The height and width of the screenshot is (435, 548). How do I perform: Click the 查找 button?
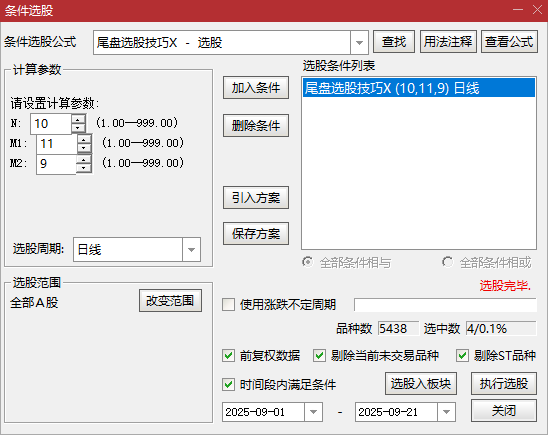394,42
